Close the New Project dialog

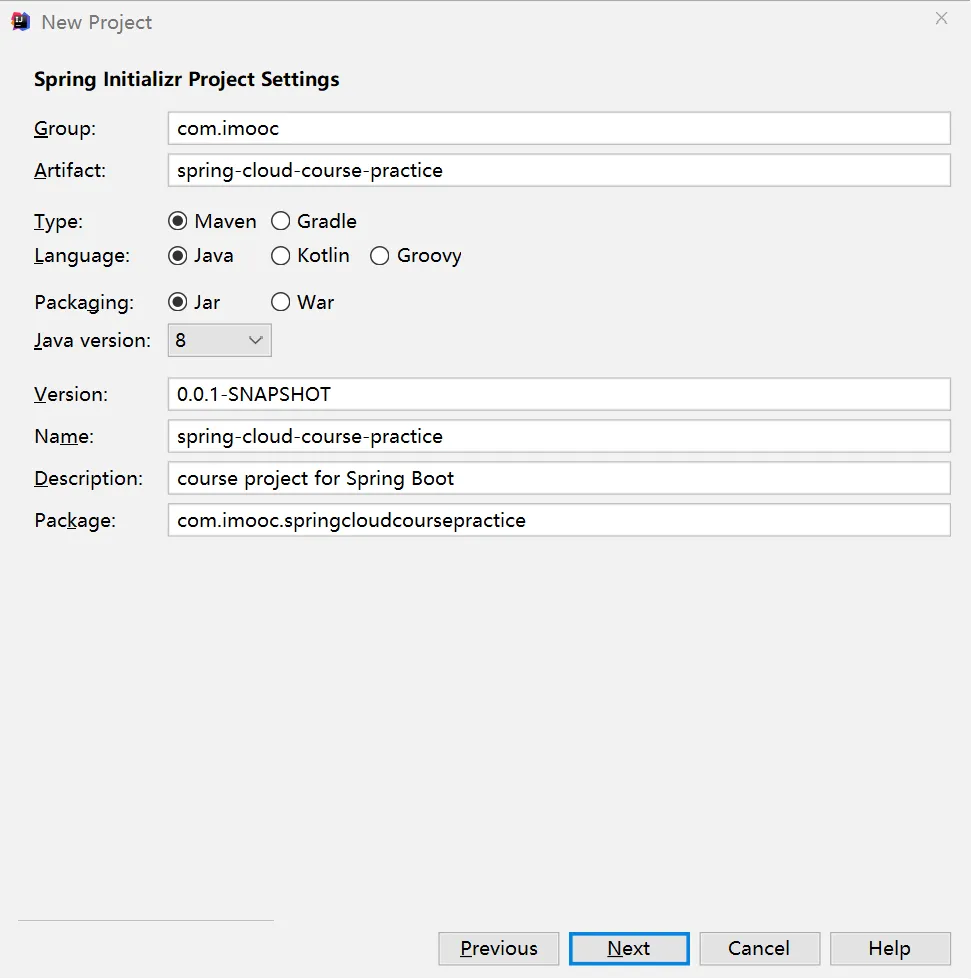click(941, 18)
